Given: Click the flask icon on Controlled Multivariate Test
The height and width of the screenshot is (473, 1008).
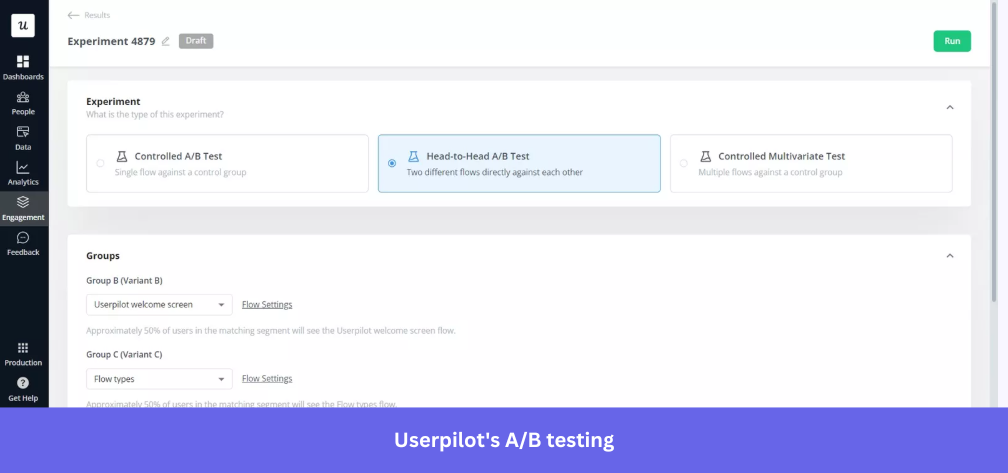Looking at the screenshot, I should tap(705, 156).
